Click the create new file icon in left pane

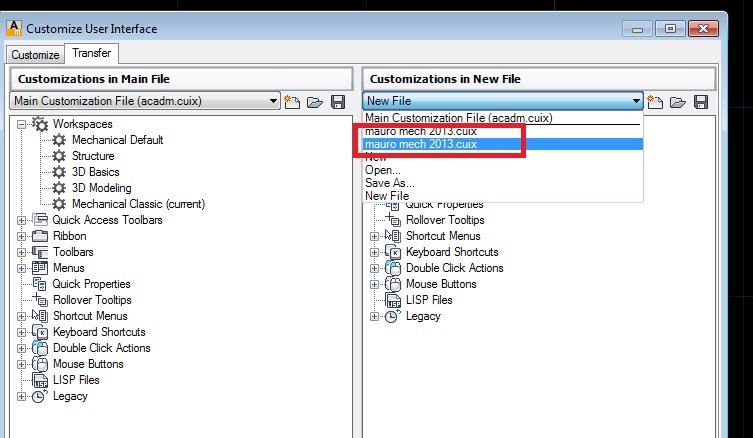pyautogui.click(x=292, y=102)
